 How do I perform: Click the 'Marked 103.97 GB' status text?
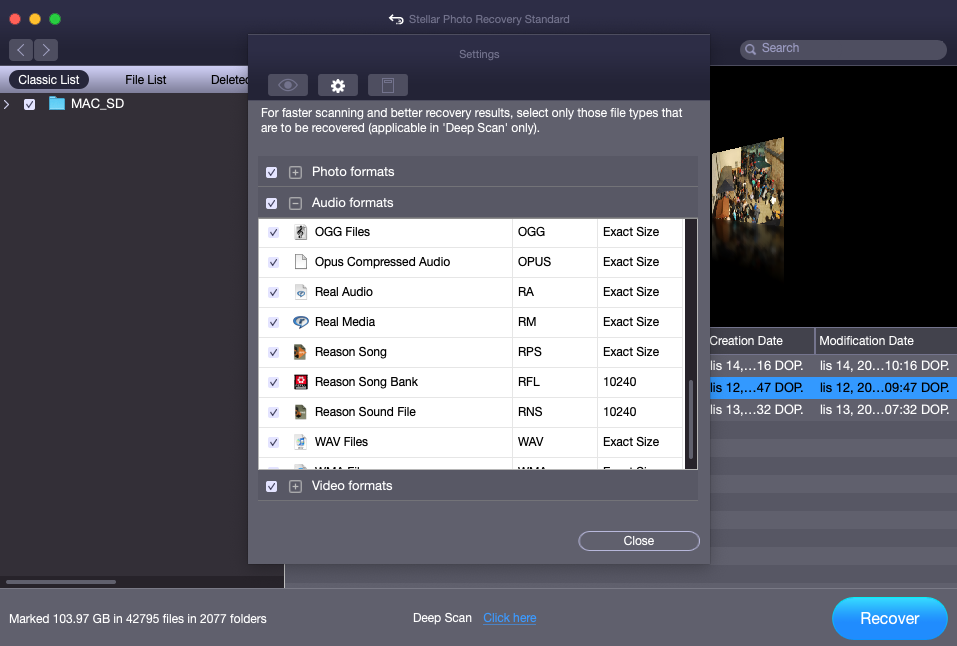[138, 619]
